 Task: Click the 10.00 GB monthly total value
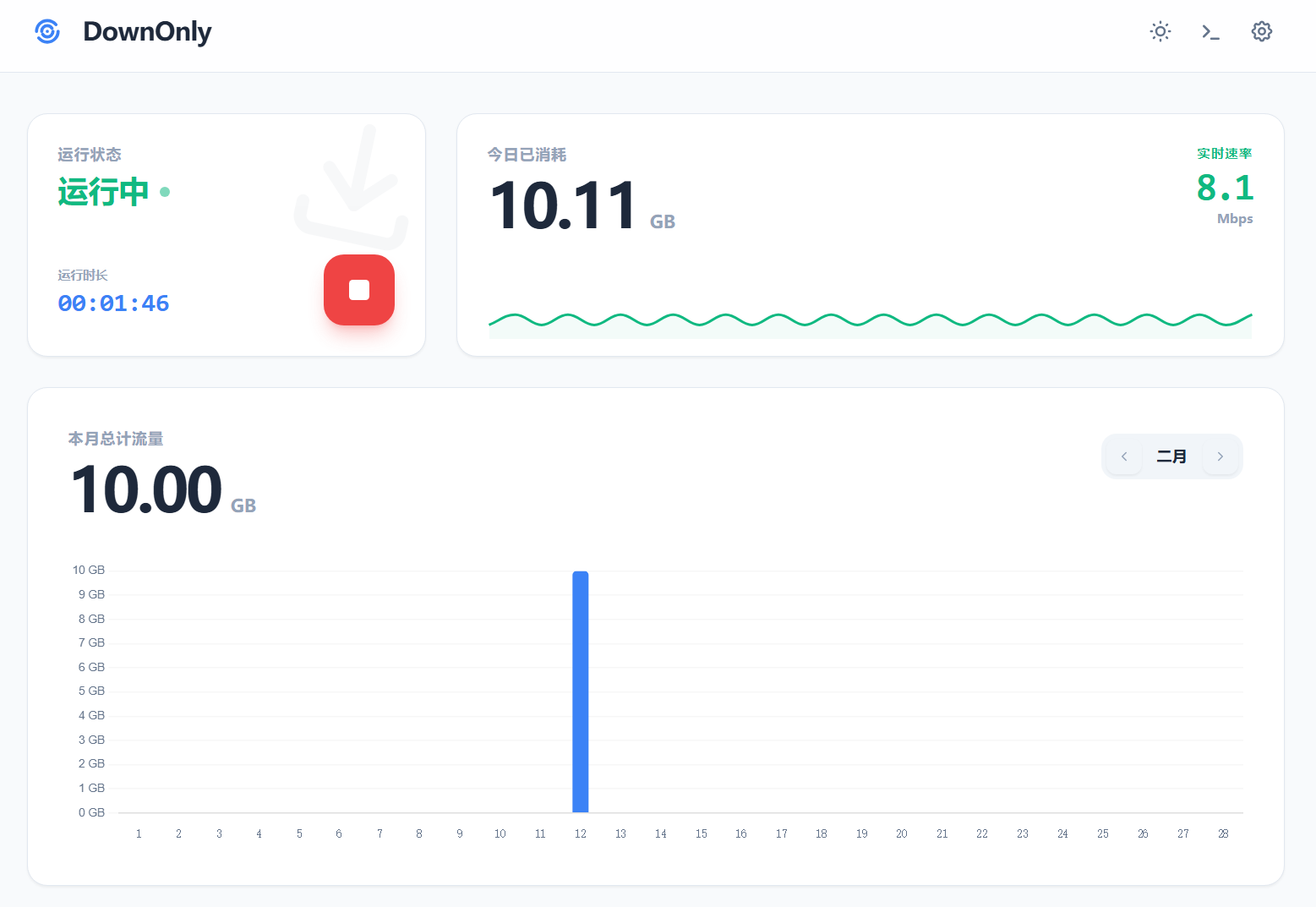click(146, 490)
